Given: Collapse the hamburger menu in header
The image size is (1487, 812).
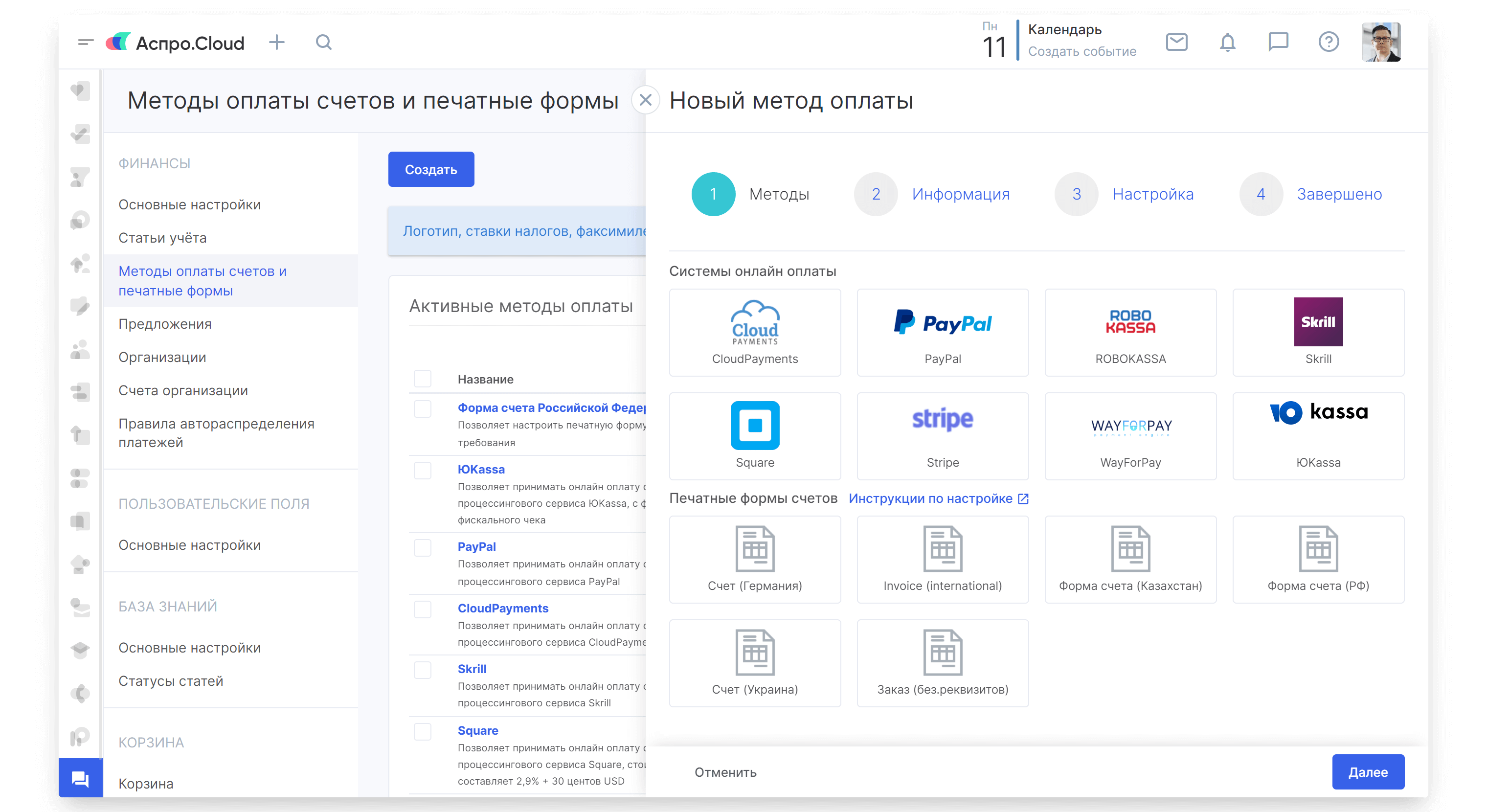Looking at the screenshot, I should (86, 42).
